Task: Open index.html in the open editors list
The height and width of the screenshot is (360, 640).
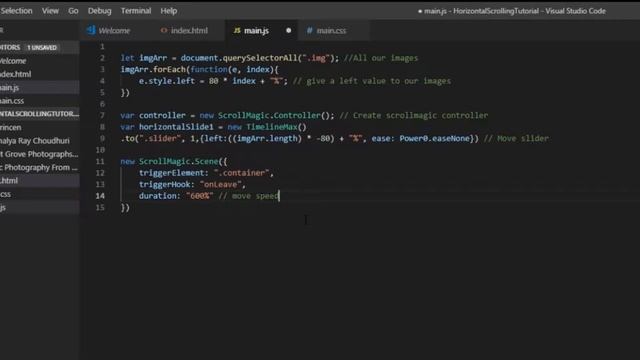Action: point(40,74)
